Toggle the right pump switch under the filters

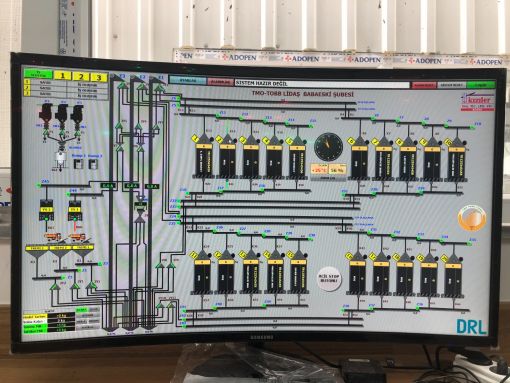pos(93,164)
